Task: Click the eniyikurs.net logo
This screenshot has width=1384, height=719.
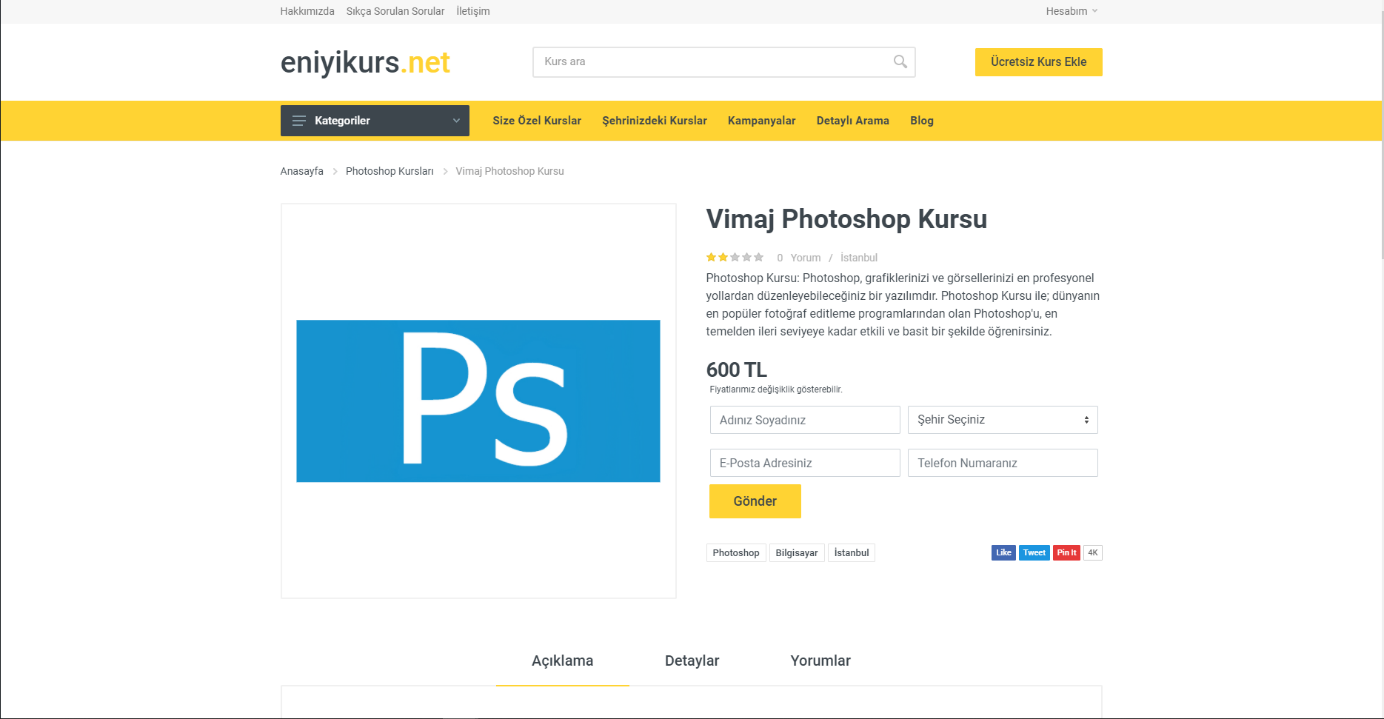Action: [x=365, y=63]
